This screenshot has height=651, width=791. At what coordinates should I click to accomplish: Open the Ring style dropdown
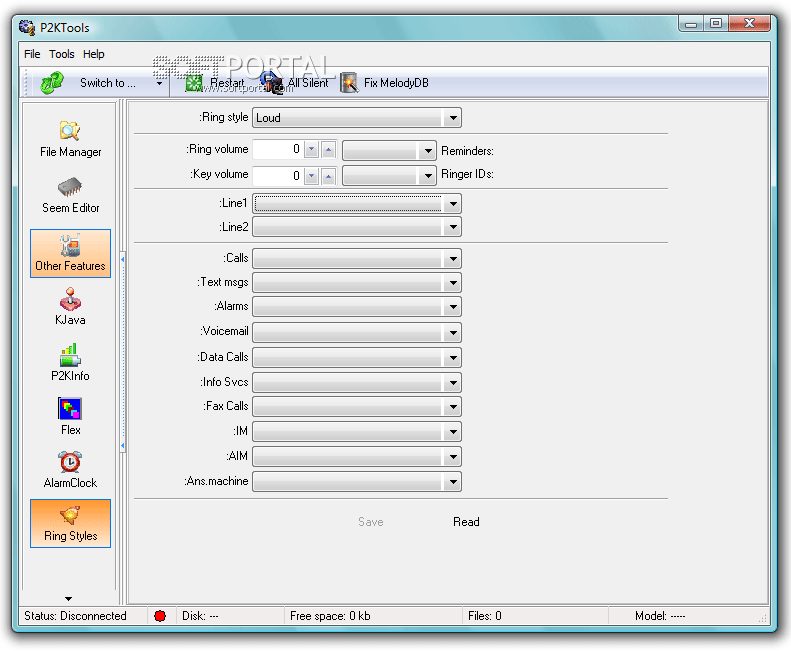click(x=357, y=118)
